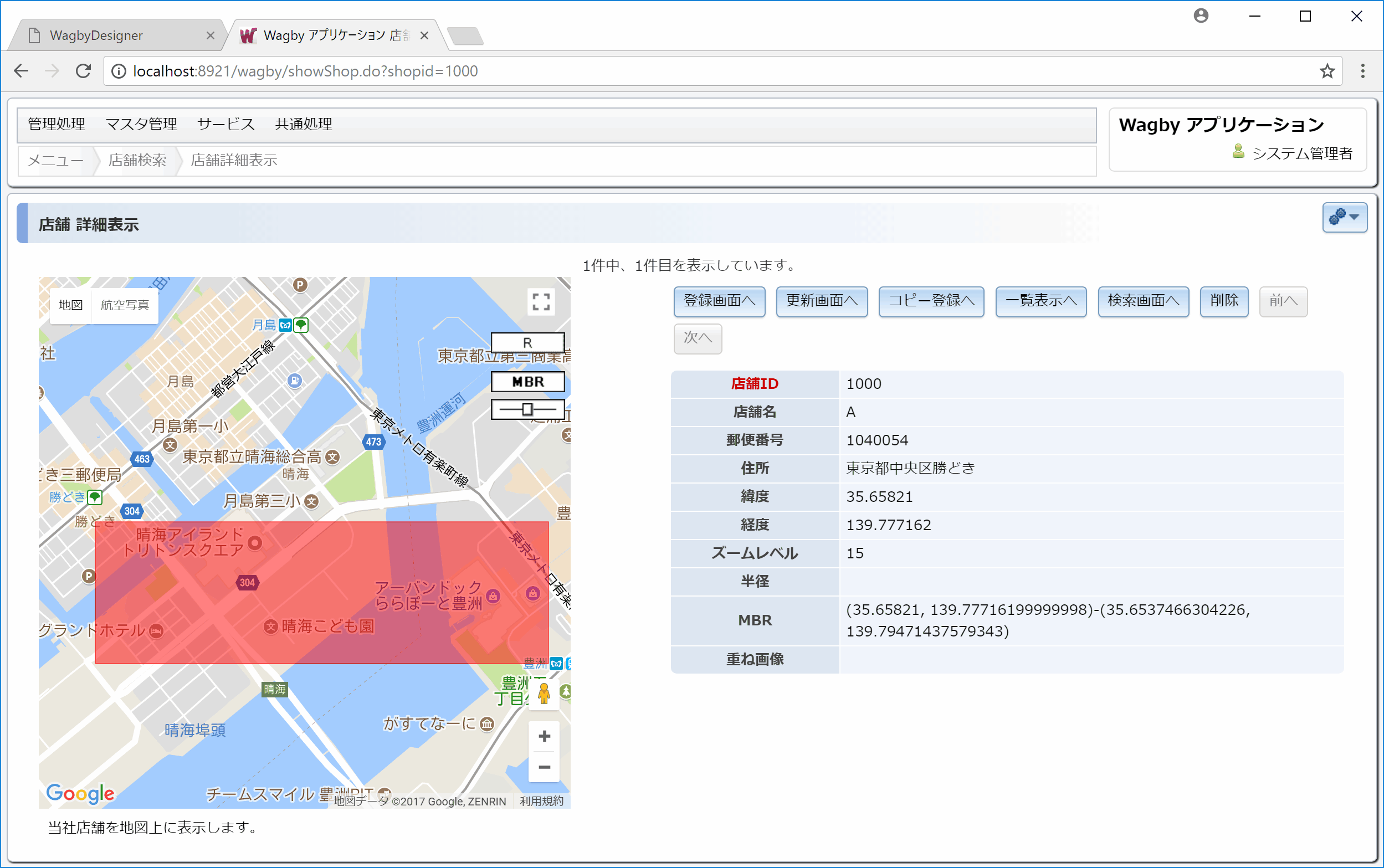
Task: Click the opacity slider handle on map
Action: click(x=527, y=409)
